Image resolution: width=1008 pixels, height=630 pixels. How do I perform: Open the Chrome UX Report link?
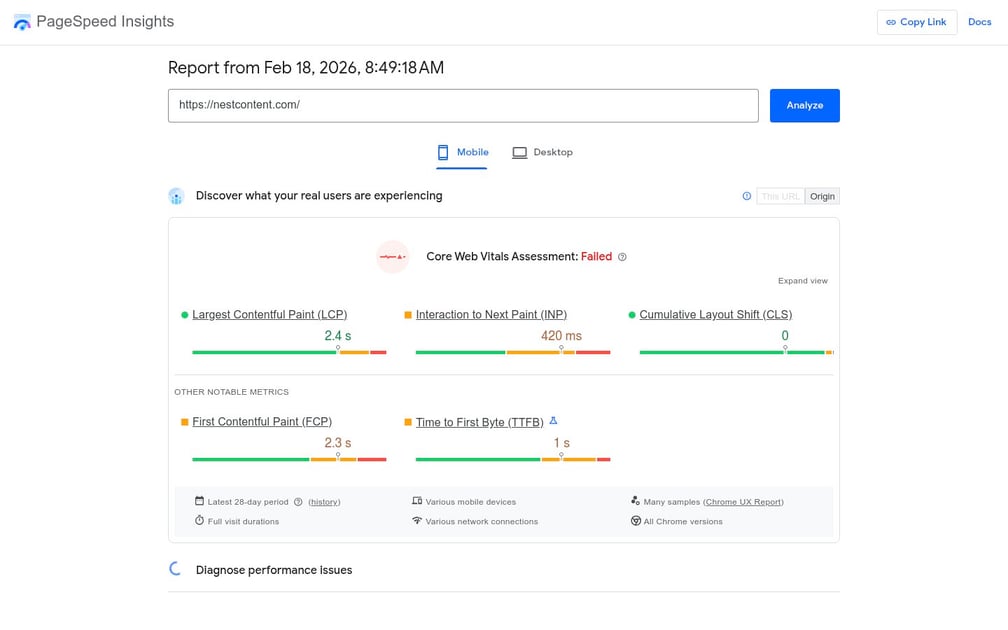[x=743, y=502]
